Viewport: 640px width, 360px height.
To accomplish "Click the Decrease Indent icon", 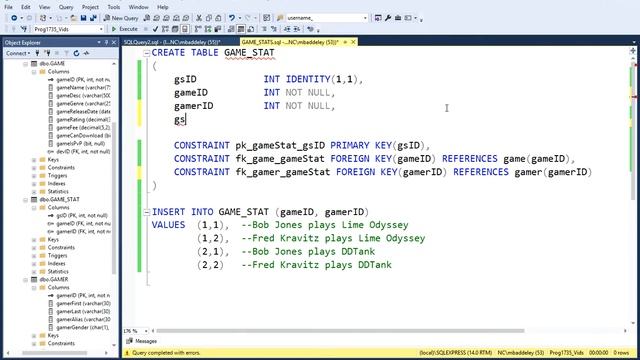I will click(x=287, y=29).
